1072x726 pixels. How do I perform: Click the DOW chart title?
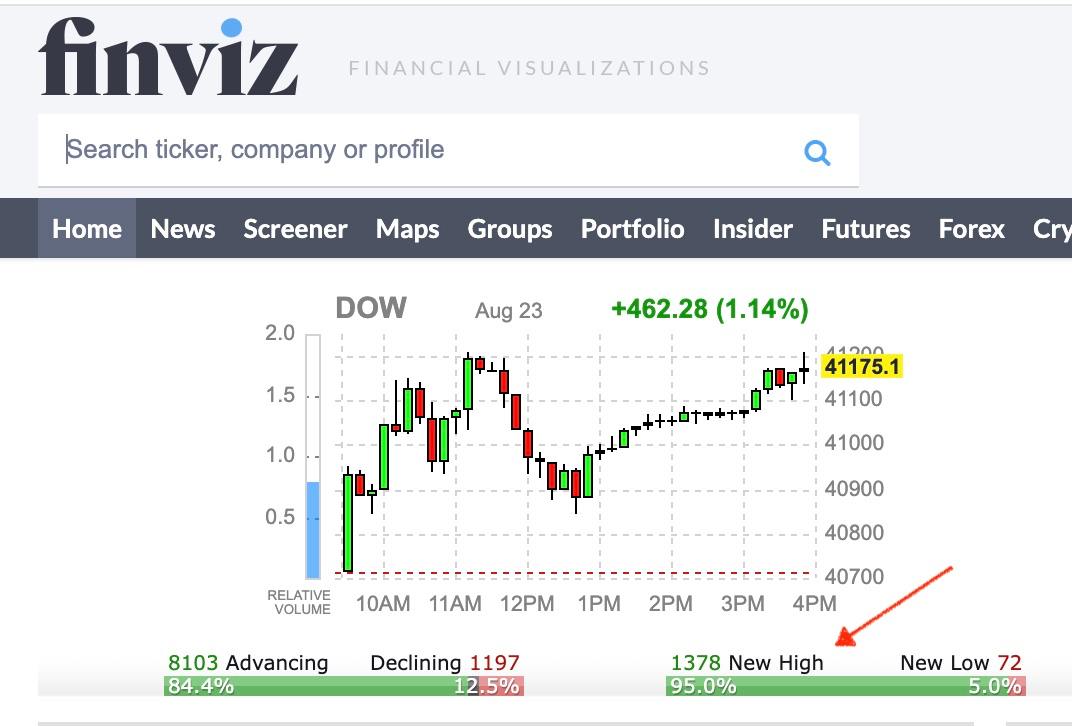click(x=371, y=308)
